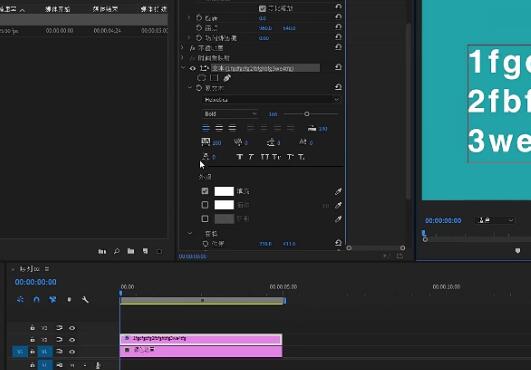531x370 pixels.
Task: Toggle A1 audio track target
Action: pos(45,365)
